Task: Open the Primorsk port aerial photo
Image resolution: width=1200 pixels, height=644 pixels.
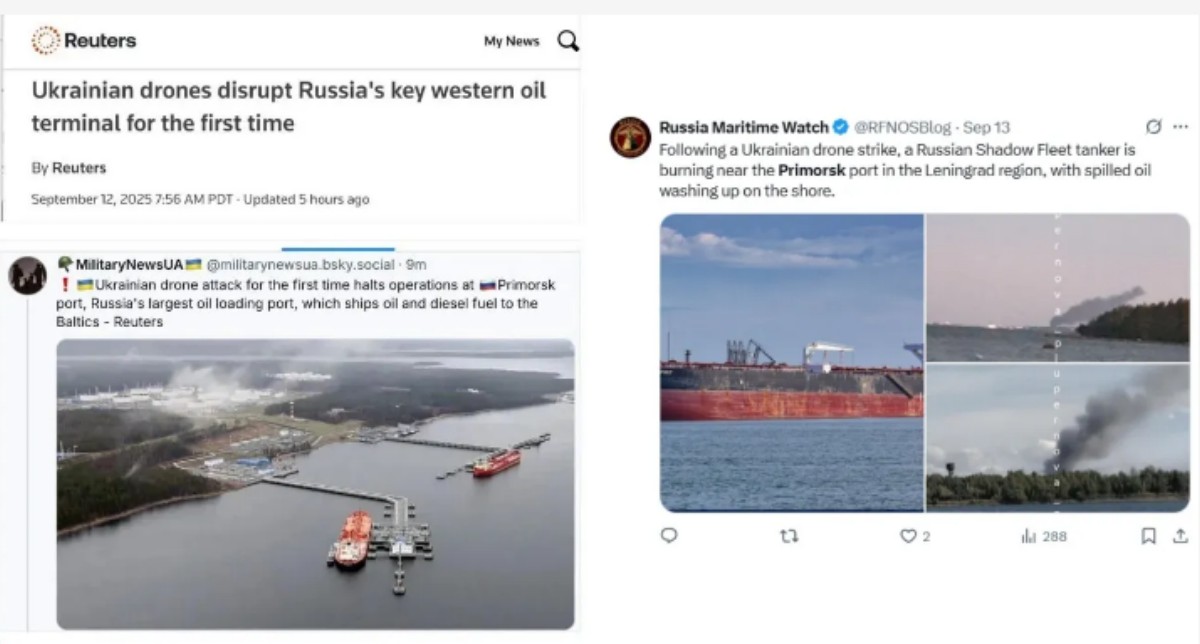Action: [x=315, y=484]
